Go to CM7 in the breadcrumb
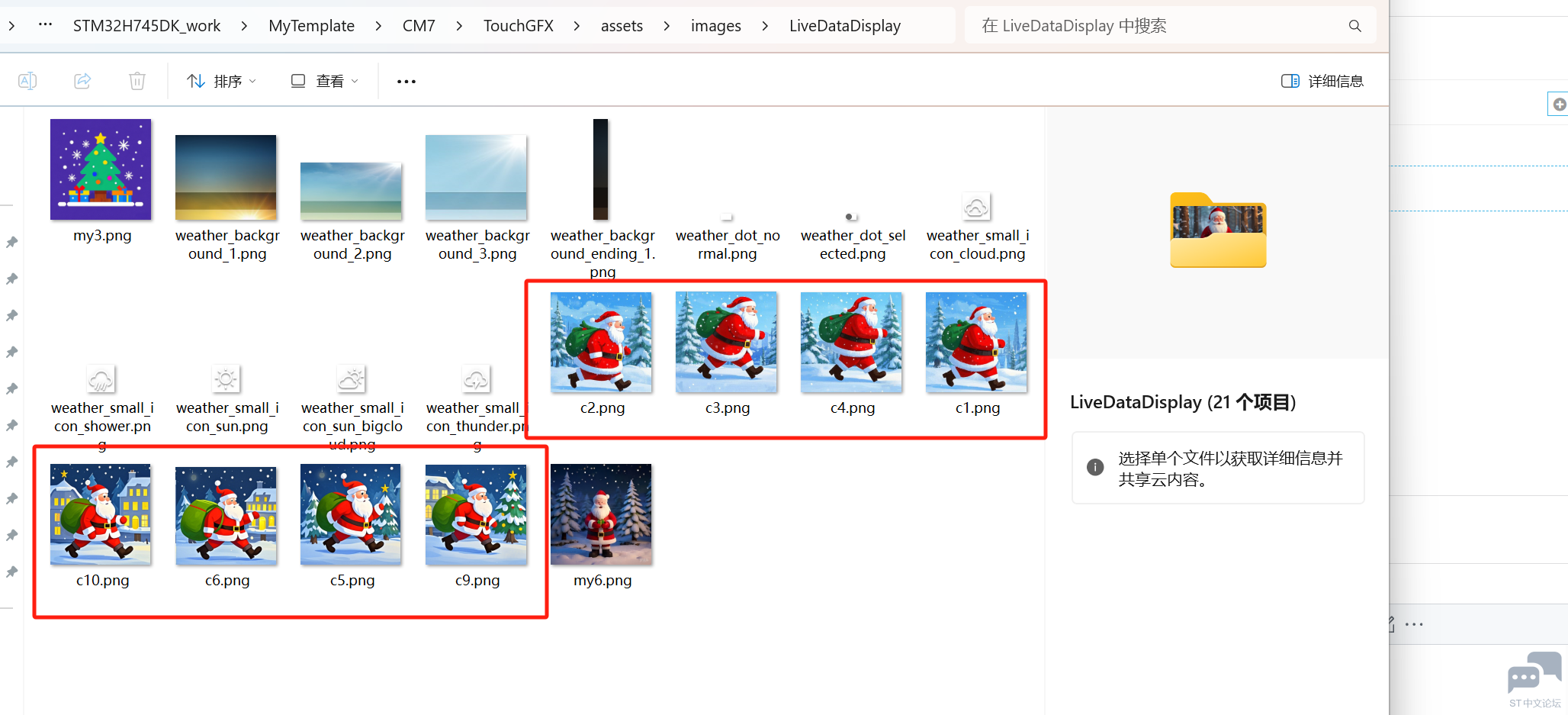 click(x=419, y=26)
